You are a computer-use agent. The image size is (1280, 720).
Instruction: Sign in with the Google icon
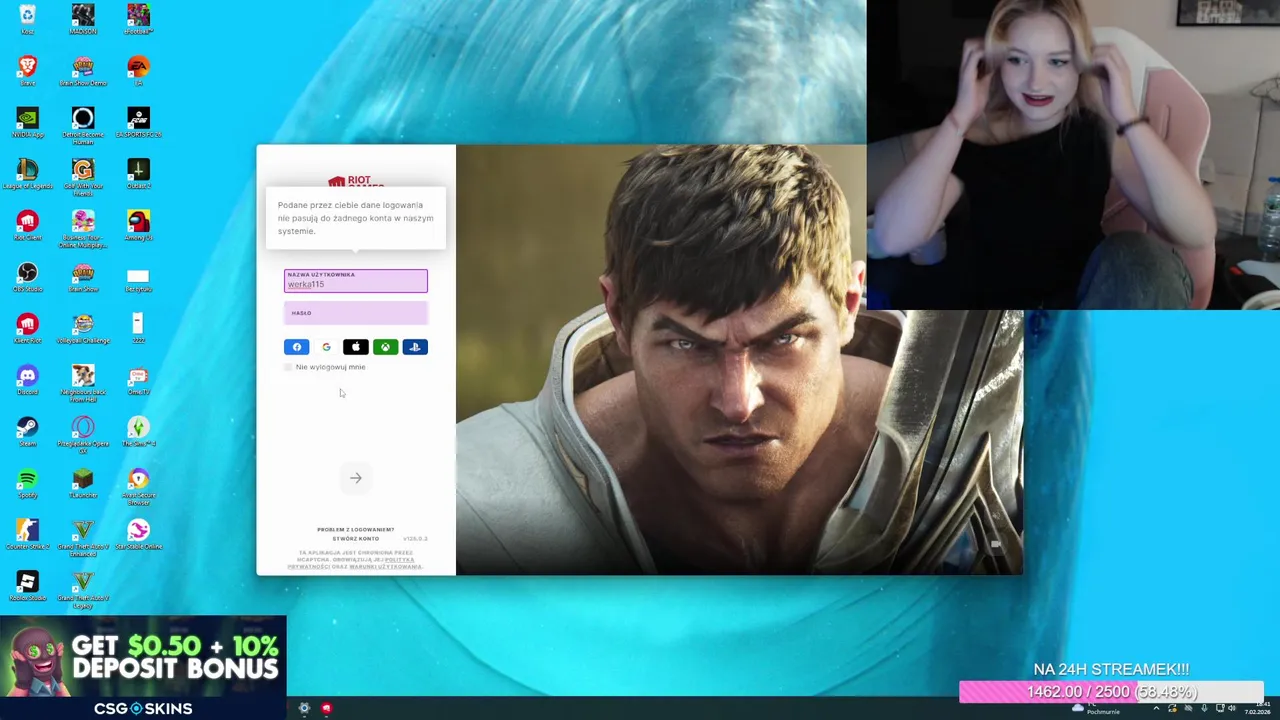point(326,347)
